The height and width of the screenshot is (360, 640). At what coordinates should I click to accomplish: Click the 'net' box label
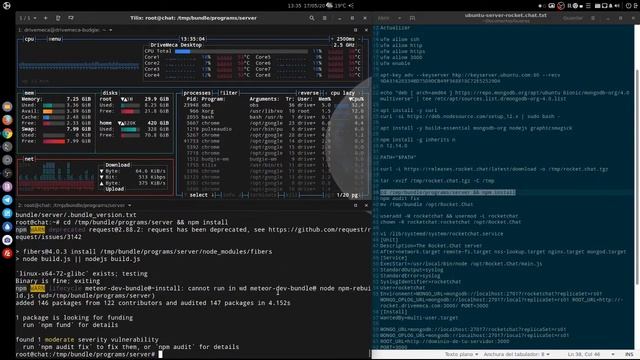[29, 159]
